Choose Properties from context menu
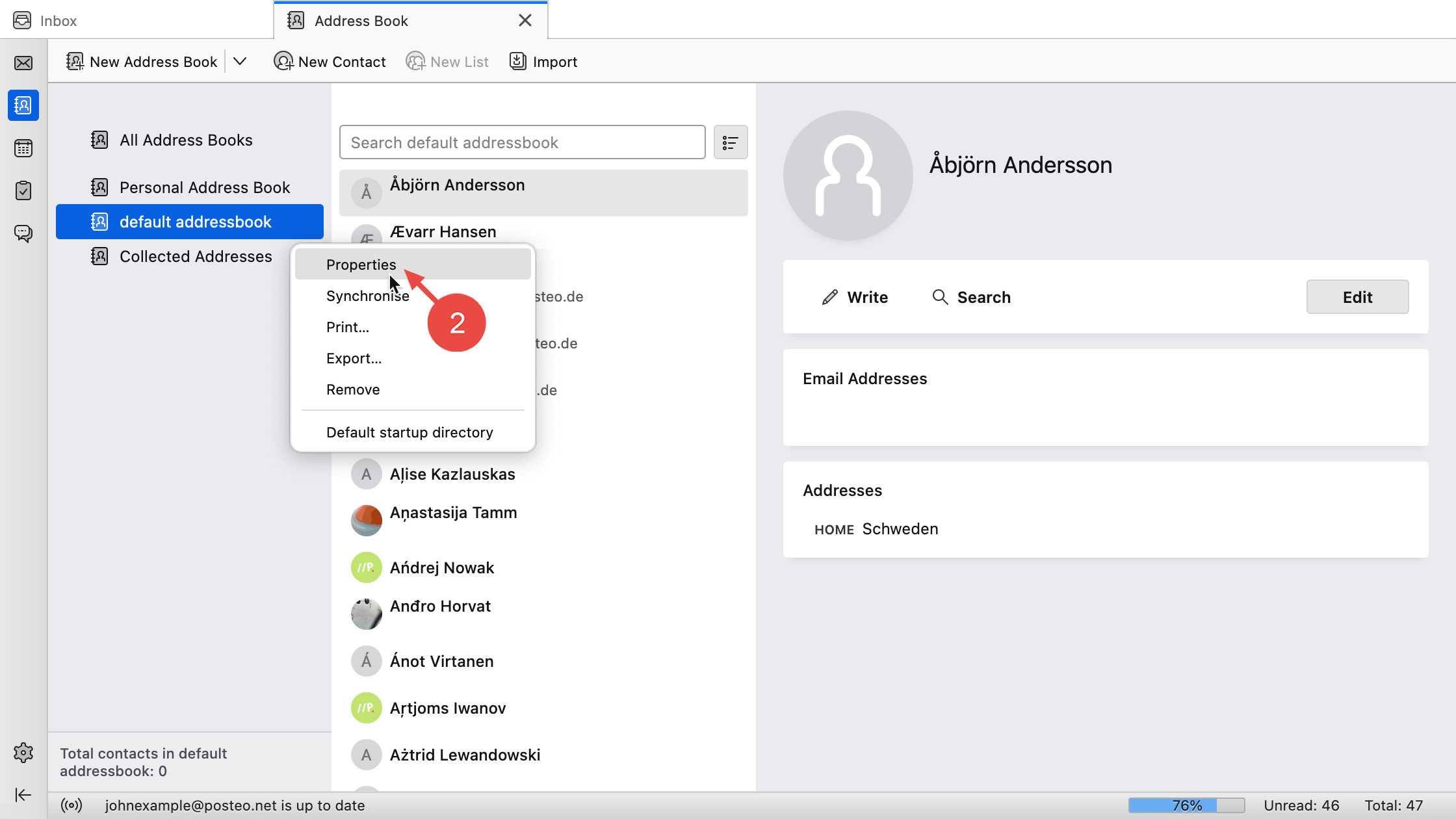The height and width of the screenshot is (819, 1456). (361, 265)
